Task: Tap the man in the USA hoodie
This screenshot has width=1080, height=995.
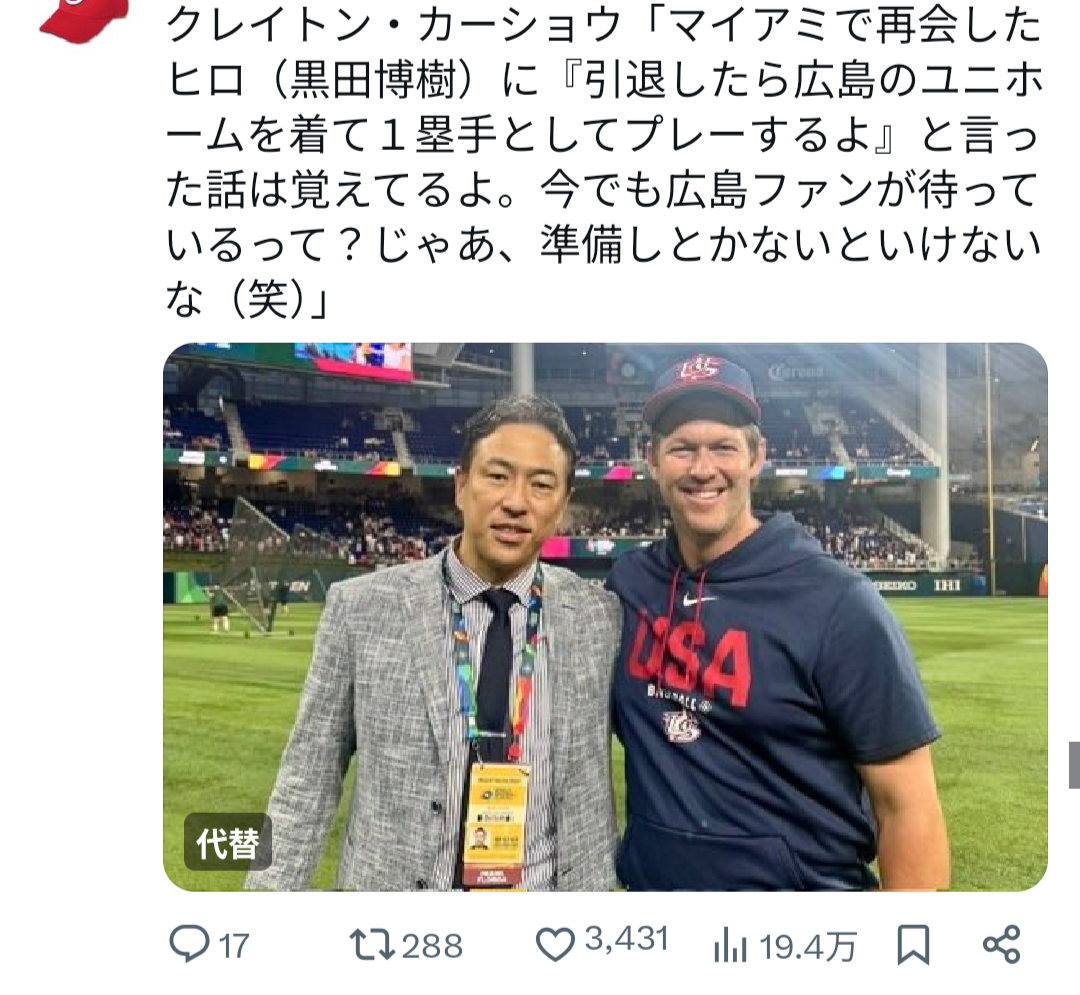Action: coord(770,680)
